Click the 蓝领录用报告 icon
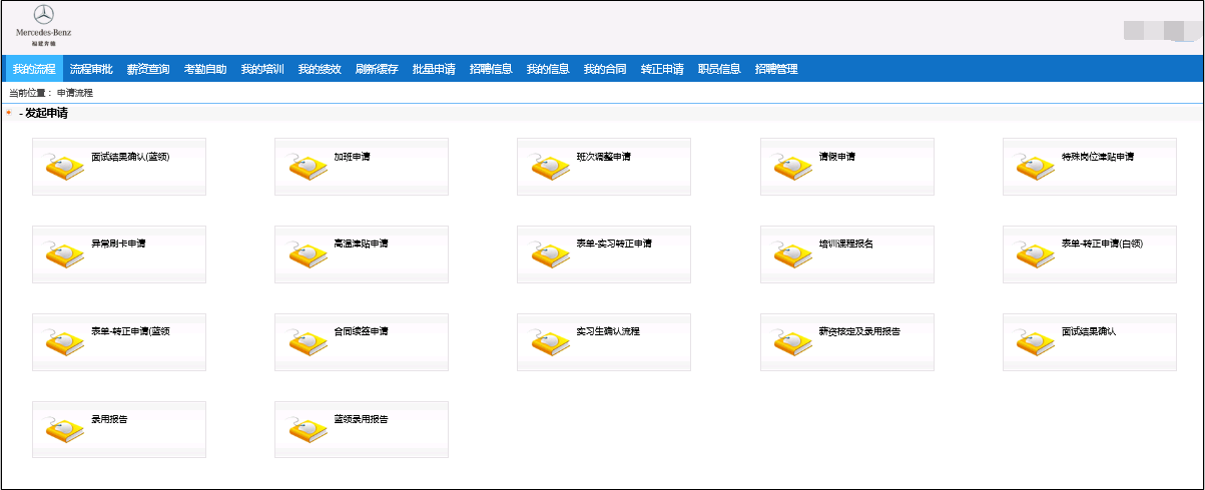Image resolution: width=1205 pixels, height=490 pixels. (308, 430)
